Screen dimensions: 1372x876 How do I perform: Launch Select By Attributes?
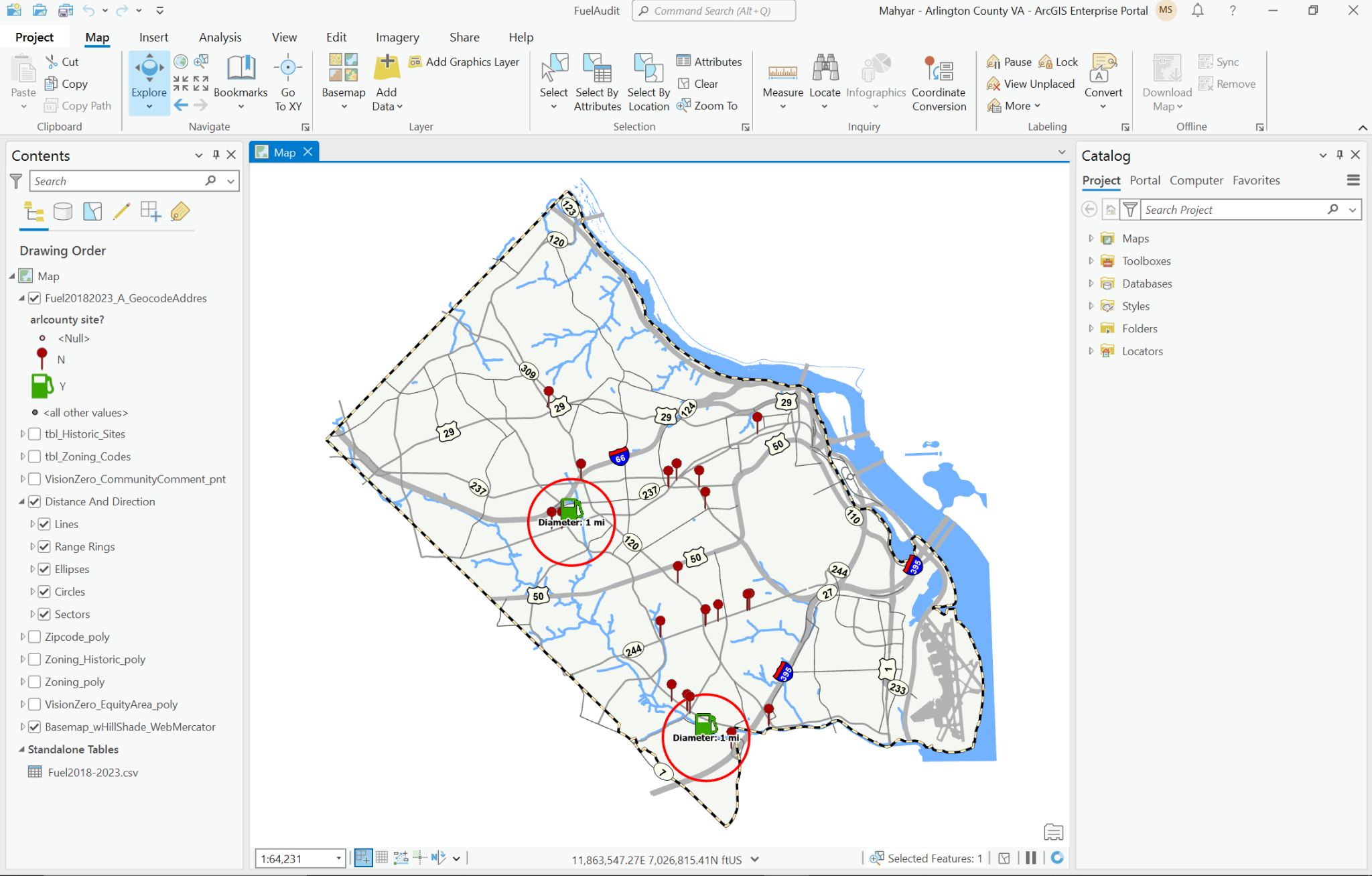tap(597, 80)
